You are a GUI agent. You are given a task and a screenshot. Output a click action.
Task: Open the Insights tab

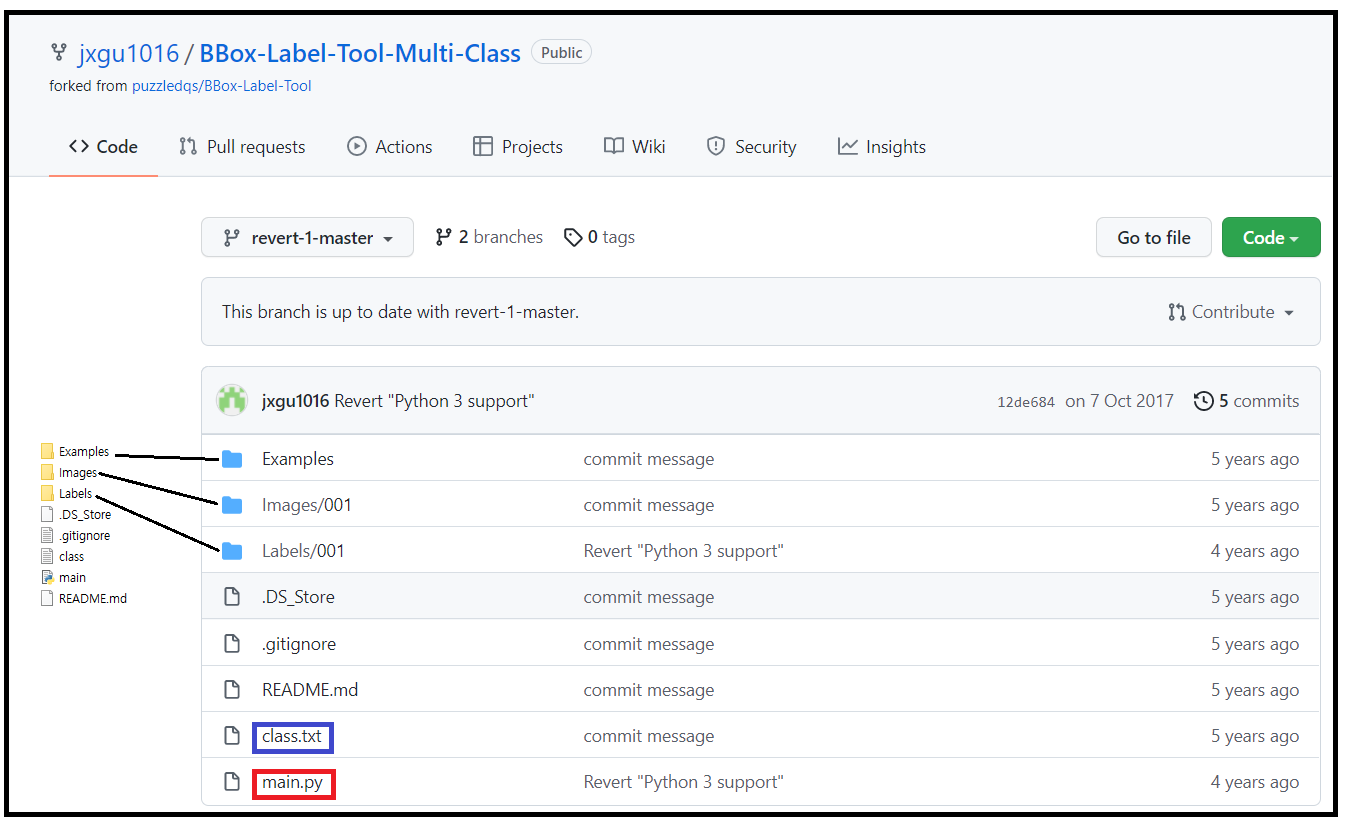(882, 147)
